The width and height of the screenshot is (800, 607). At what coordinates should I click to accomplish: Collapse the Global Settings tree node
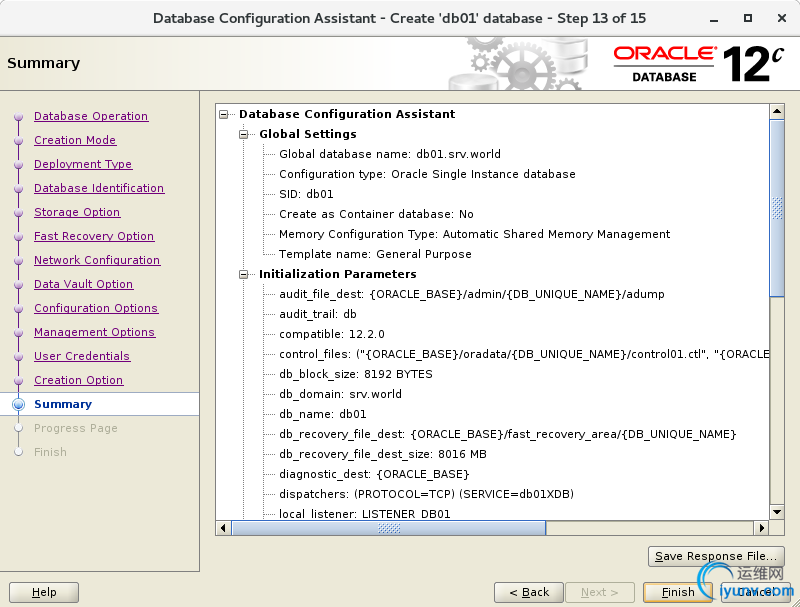coord(244,134)
